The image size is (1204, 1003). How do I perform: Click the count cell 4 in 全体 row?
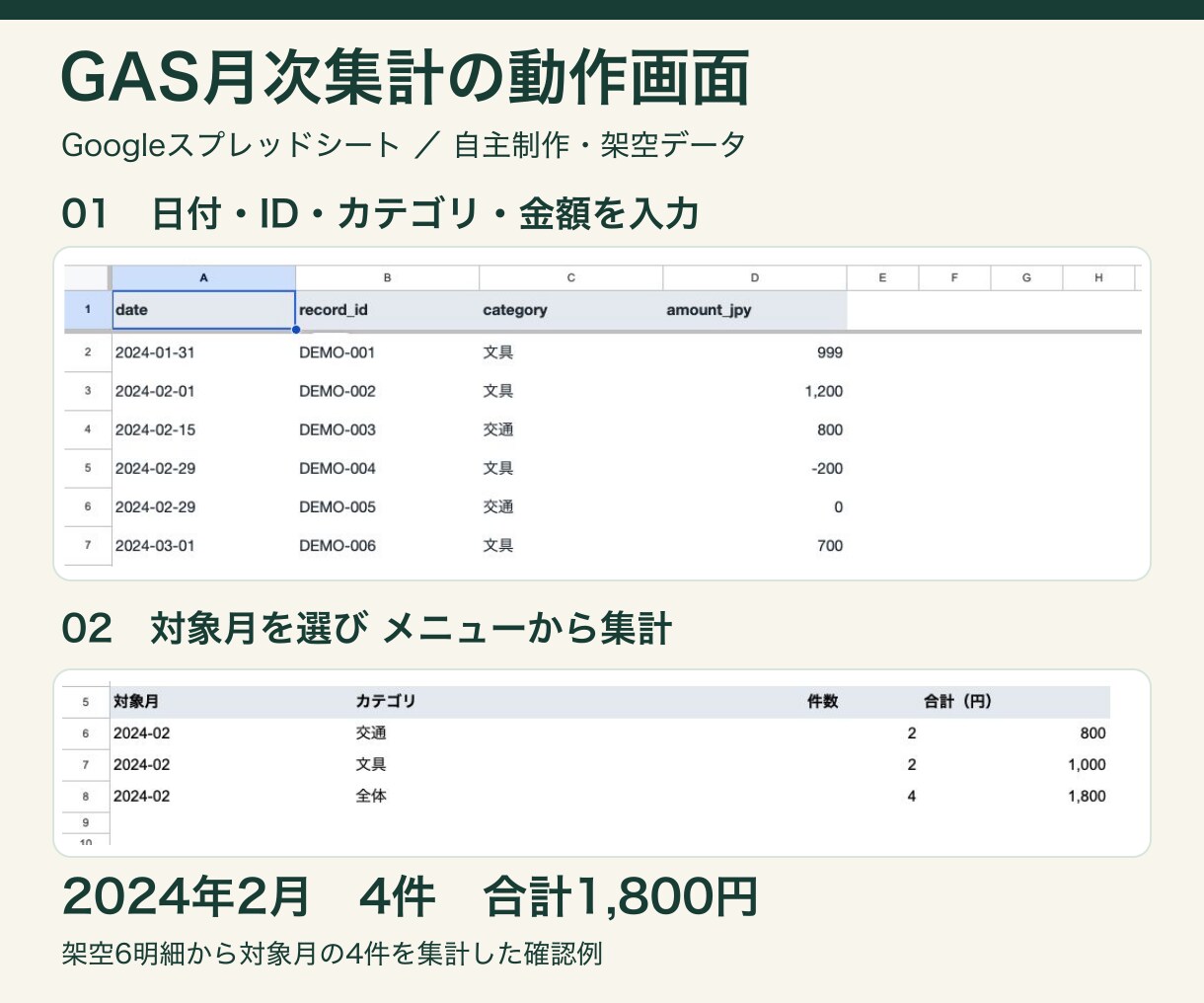click(x=862, y=797)
